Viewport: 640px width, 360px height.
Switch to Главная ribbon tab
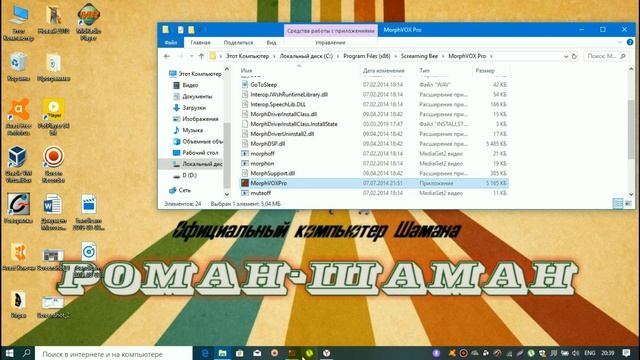200,42
